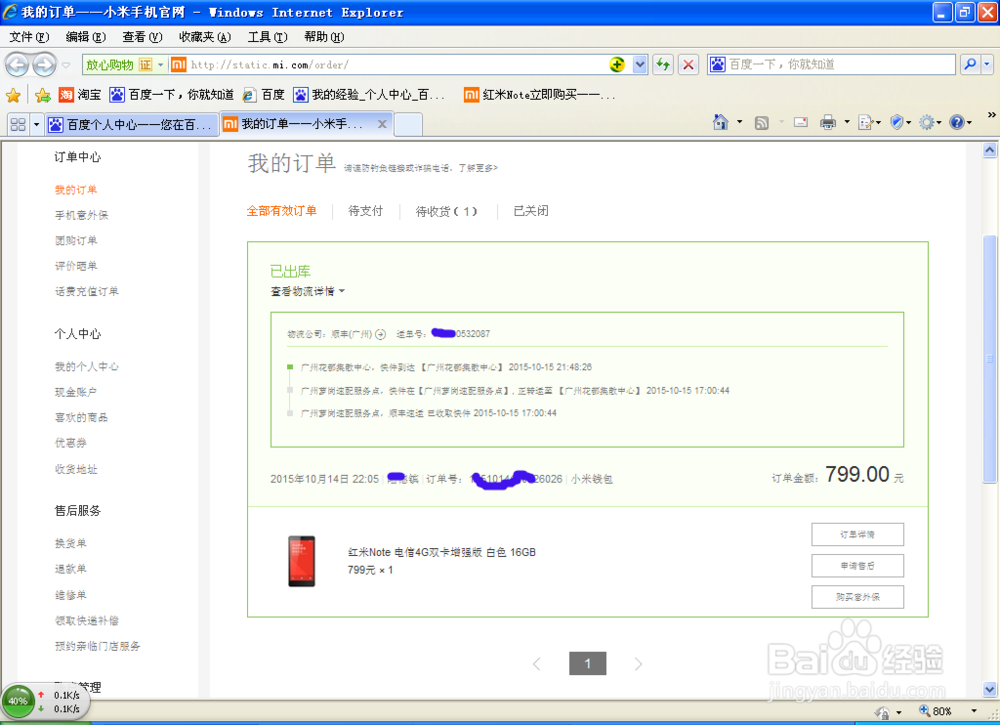Expand the Print options dropdown arrow

(847, 122)
